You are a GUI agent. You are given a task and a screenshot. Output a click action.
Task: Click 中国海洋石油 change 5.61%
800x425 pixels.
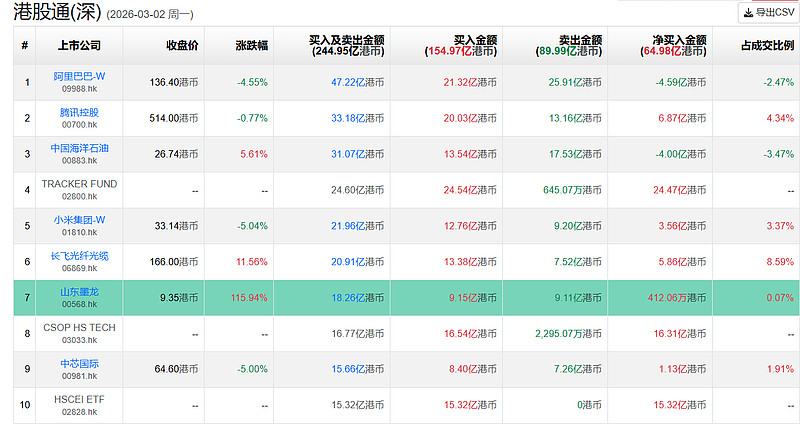tap(254, 154)
